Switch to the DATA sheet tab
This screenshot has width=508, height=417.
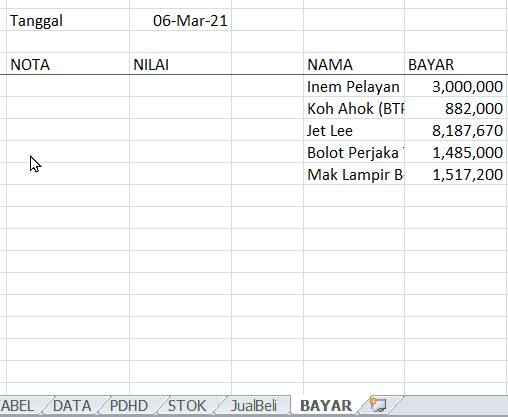pos(72,406)
